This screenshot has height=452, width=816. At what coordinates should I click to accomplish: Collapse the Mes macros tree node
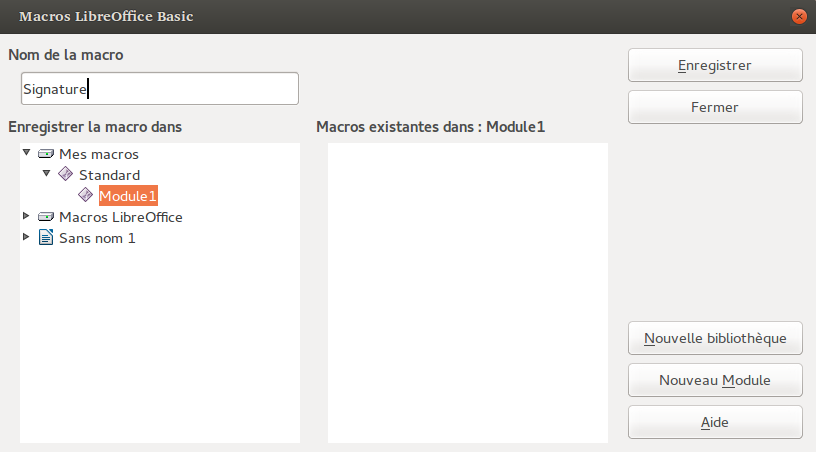click(x=27, y=152)
